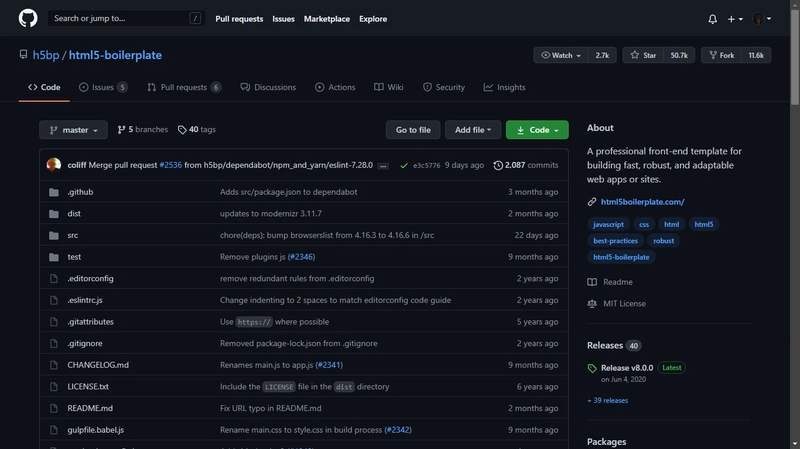Switch to the Security tab
Image resolution: width=800 pixels, height=449 pixels.
[444, 87]
